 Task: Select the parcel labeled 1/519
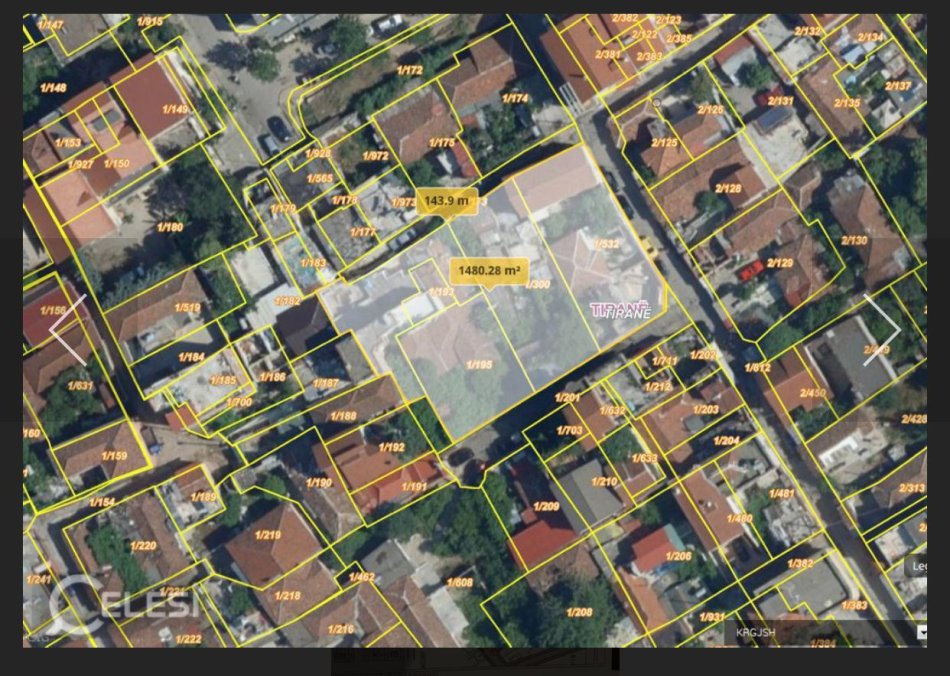coord(187,308)
